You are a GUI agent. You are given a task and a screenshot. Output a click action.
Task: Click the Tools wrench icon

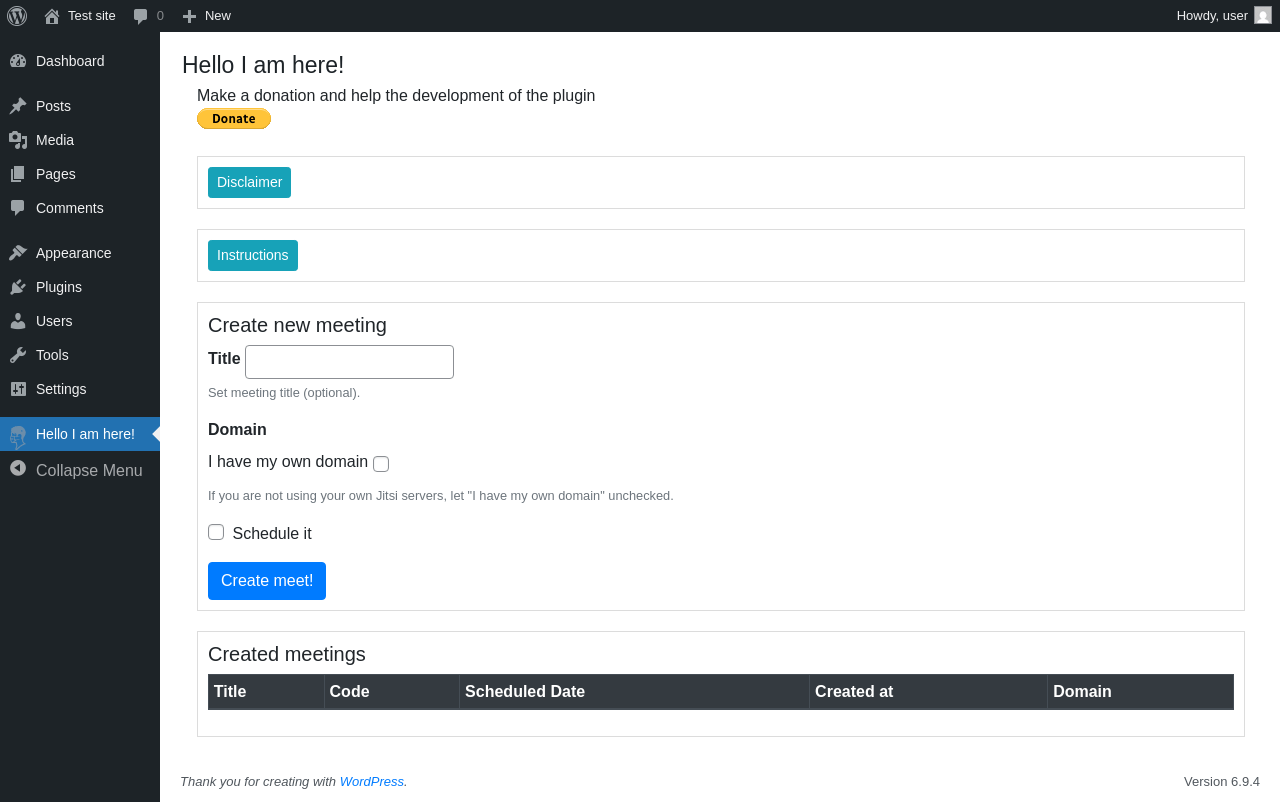18,355
